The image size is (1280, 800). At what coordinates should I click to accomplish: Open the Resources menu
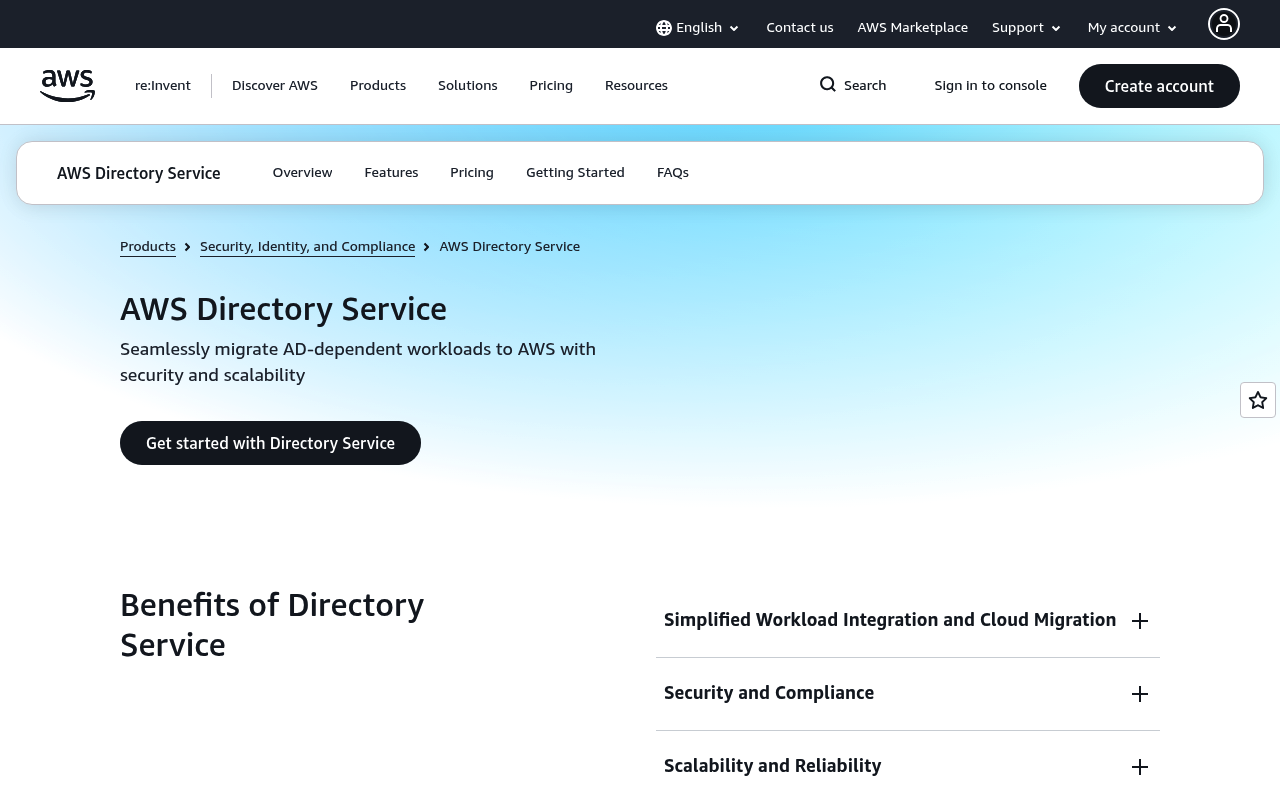coord(636,86)
